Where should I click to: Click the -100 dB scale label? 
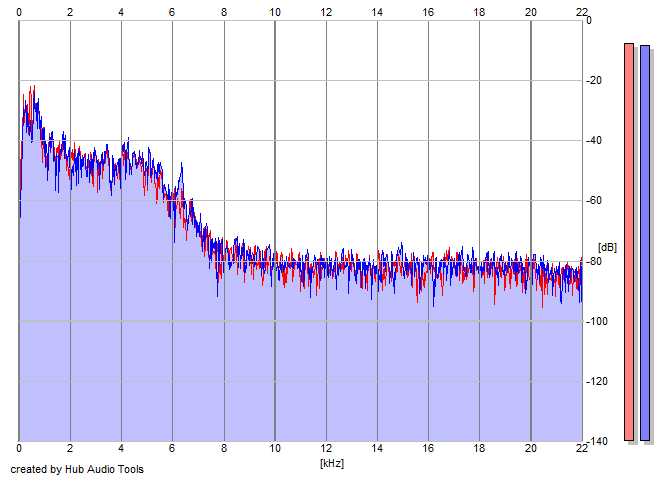[x=596, y=321]
